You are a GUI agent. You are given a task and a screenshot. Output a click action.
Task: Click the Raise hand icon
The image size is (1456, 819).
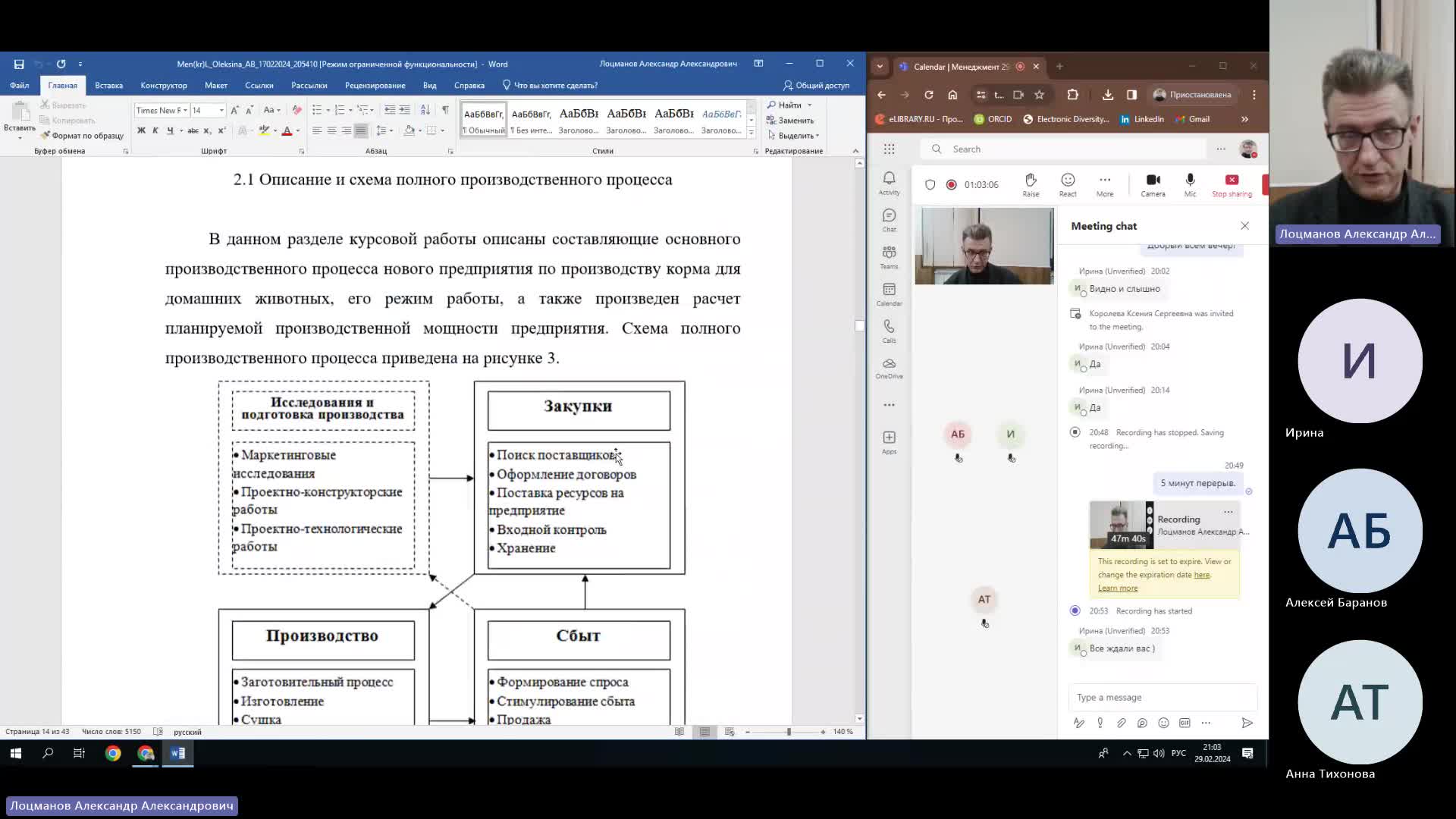click(1031, 184)
